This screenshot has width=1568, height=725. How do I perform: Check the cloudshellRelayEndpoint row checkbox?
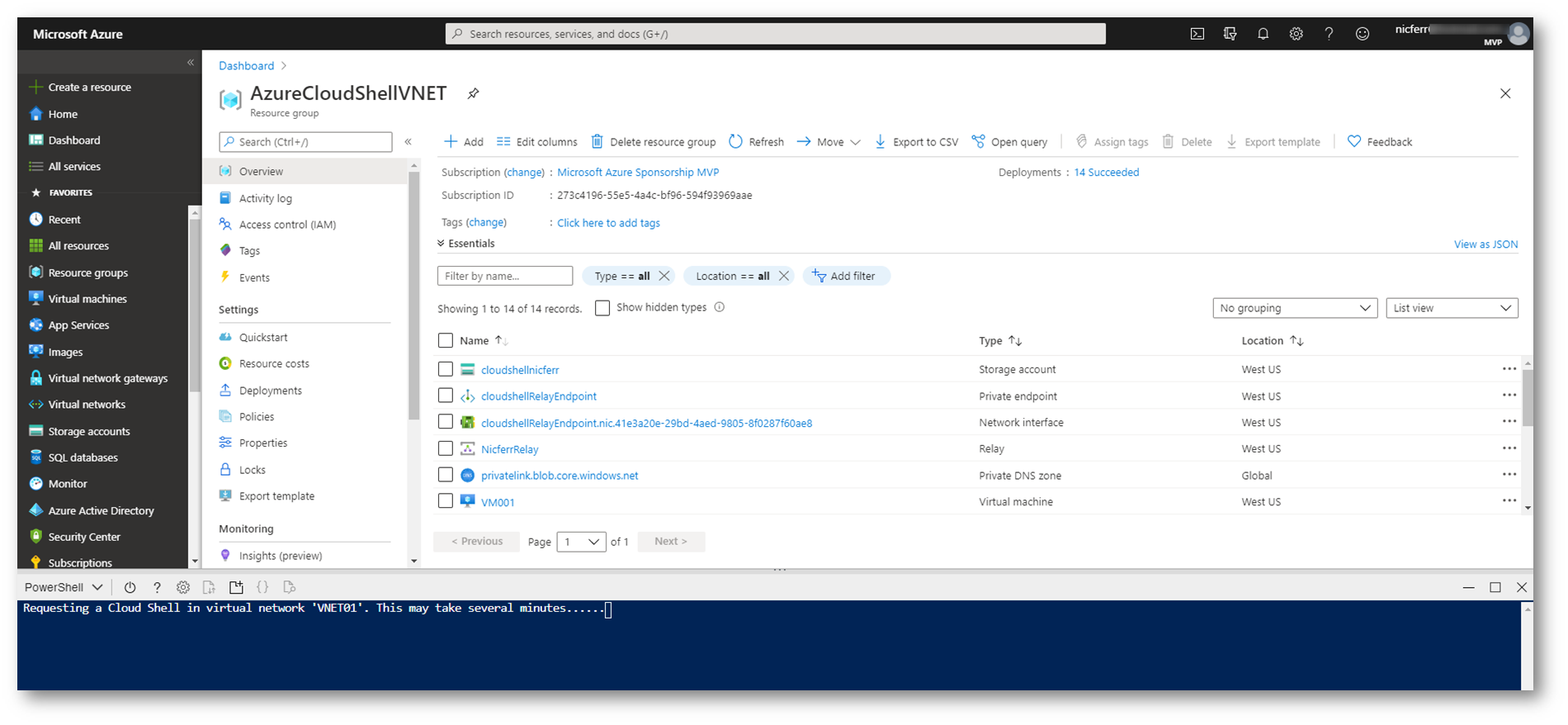pyautogui.click(x=446, y=396)
